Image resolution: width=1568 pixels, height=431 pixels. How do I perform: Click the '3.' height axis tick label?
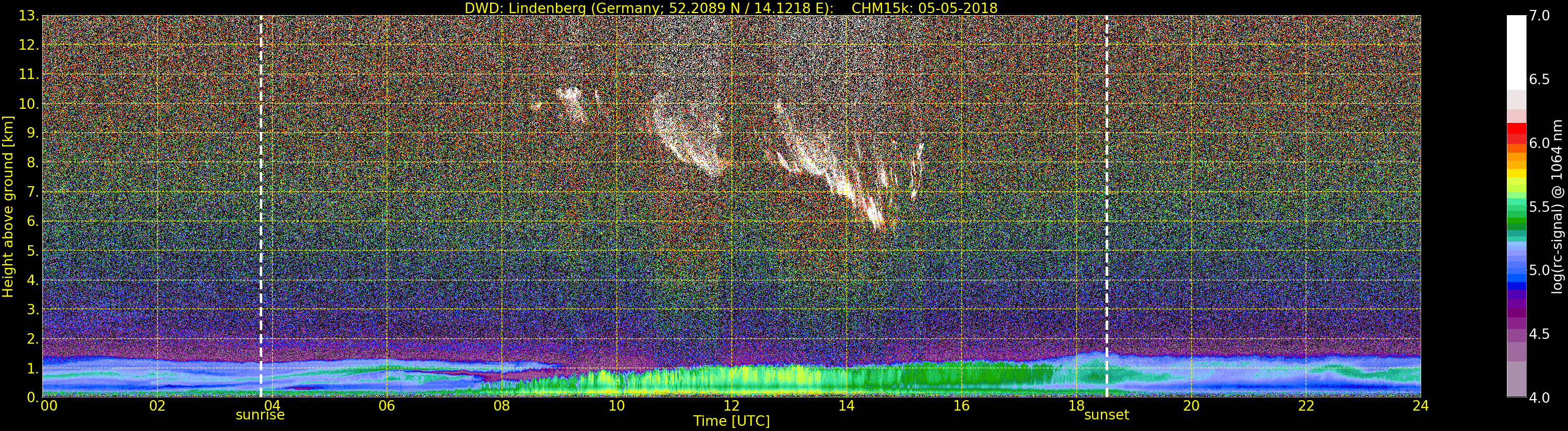33,309
